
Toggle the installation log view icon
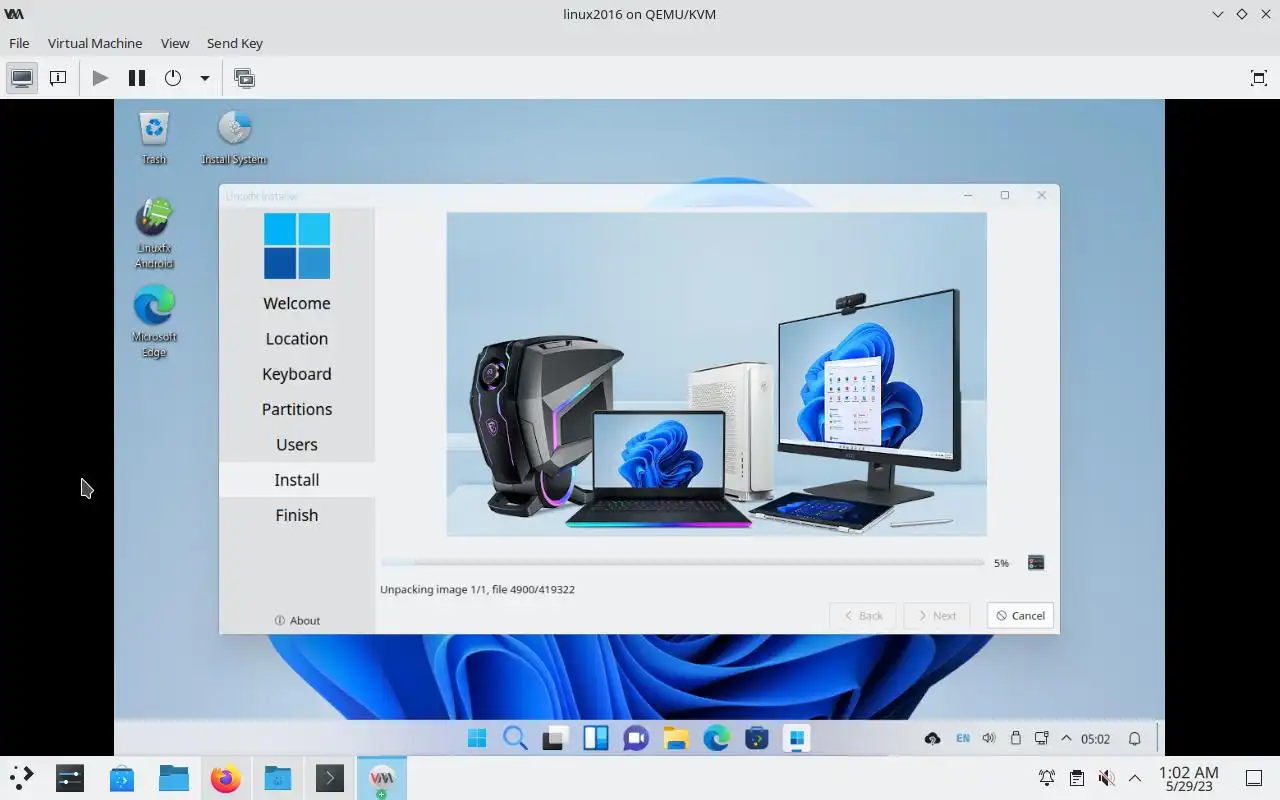point(1036,563)
